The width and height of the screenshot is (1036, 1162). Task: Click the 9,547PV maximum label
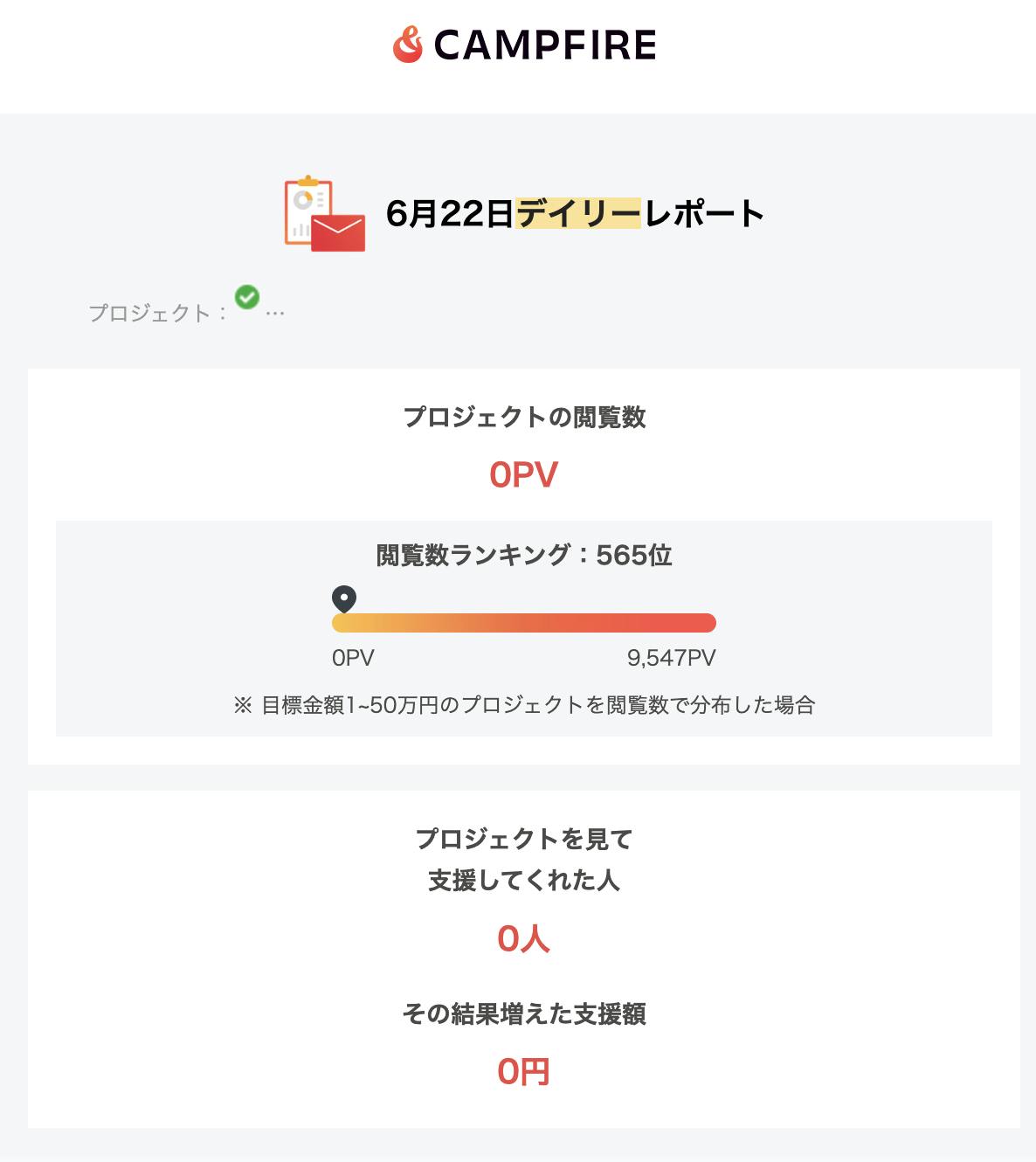671,658
